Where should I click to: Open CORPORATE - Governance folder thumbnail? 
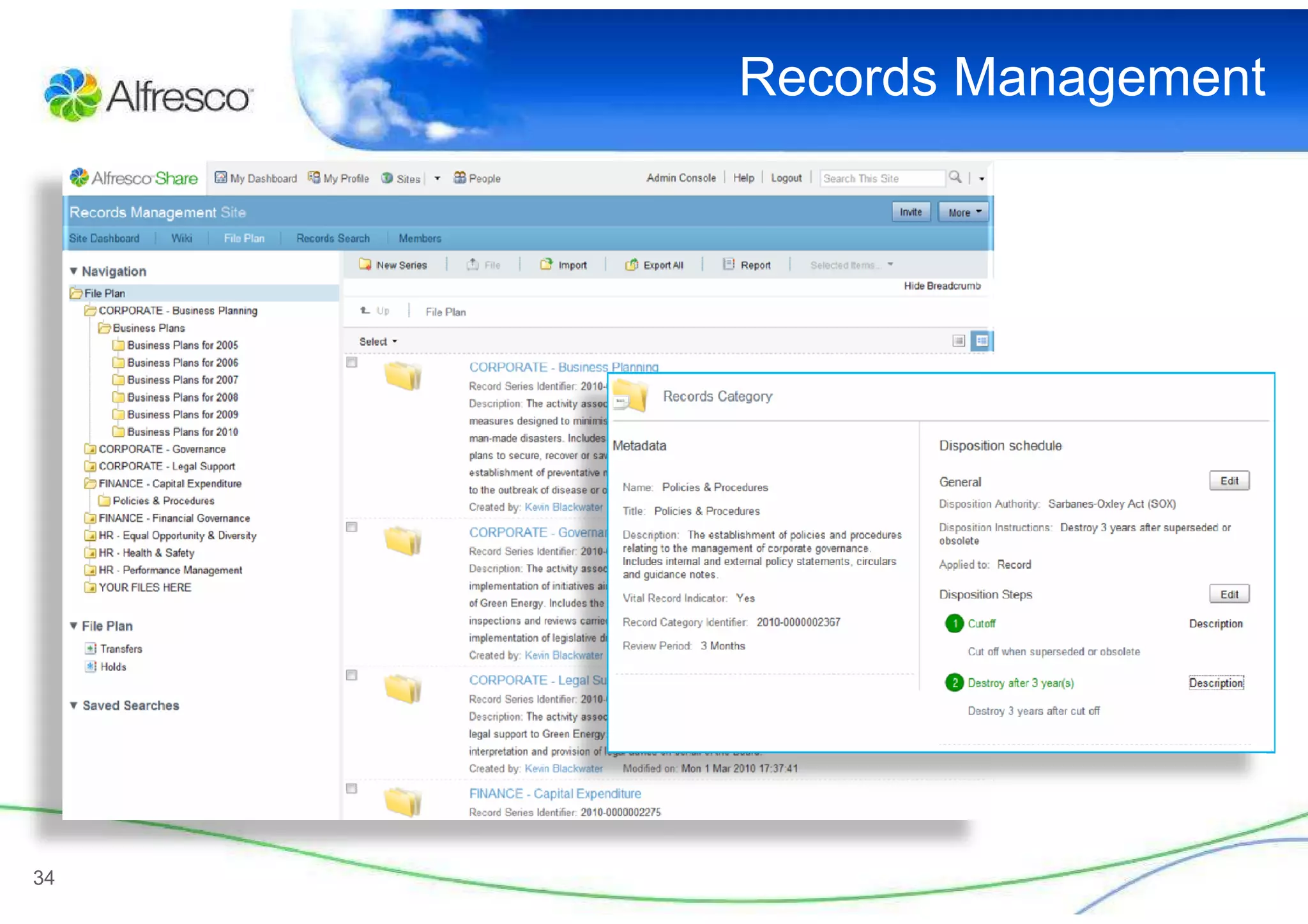coord(403,540)
